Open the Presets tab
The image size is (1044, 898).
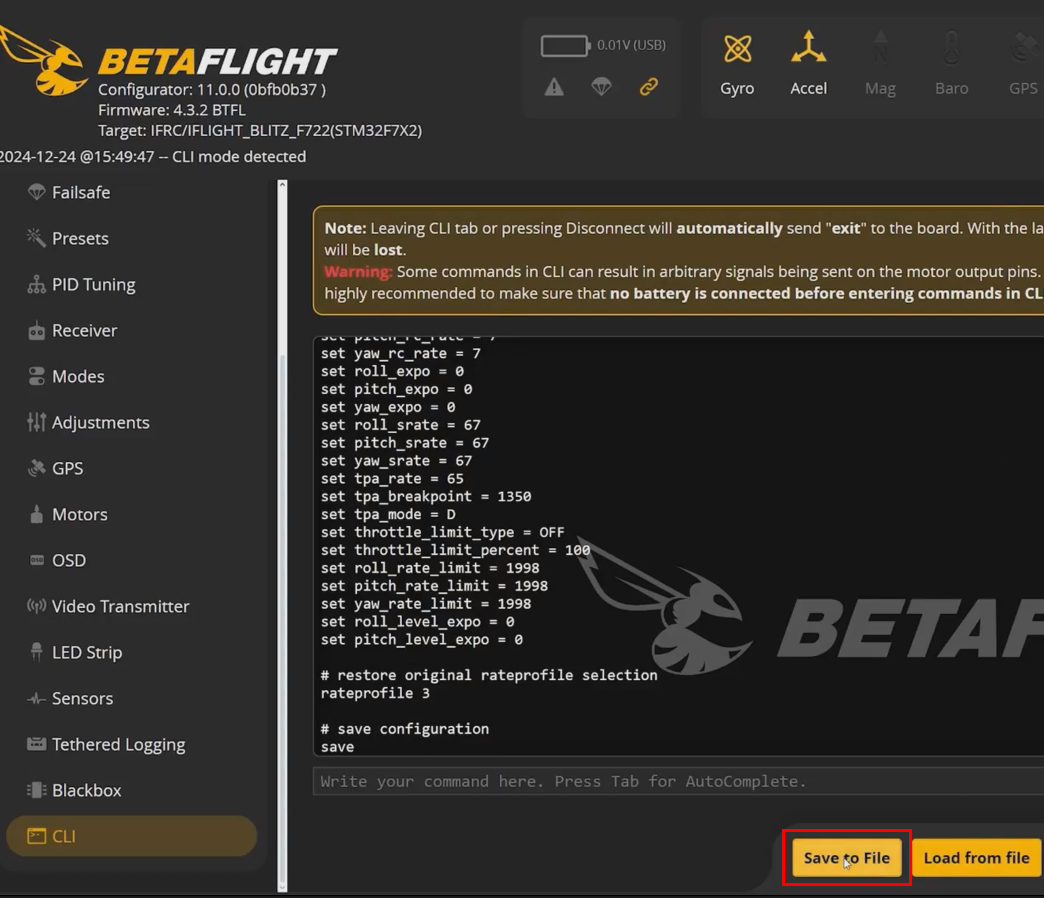point(80,238)
